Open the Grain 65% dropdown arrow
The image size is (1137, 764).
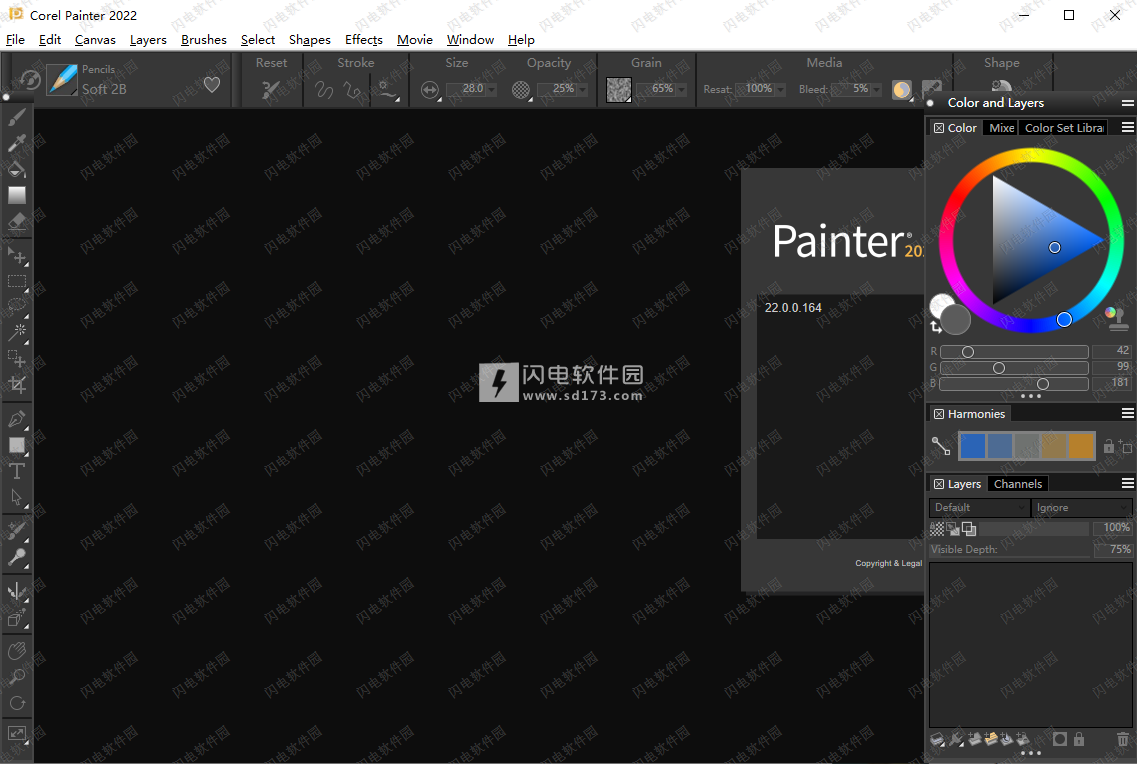(681, 90)
